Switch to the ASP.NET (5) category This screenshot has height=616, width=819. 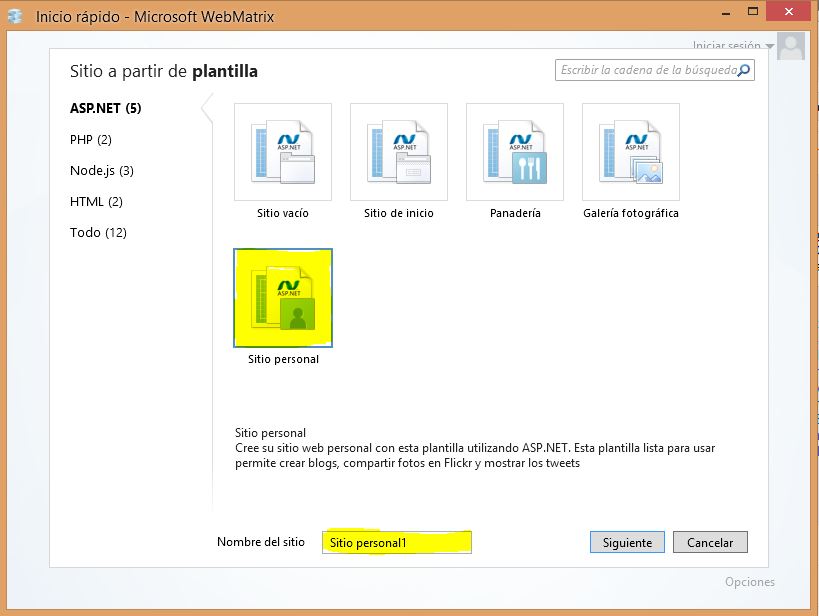pyautogui.click(x=106, y=108)
